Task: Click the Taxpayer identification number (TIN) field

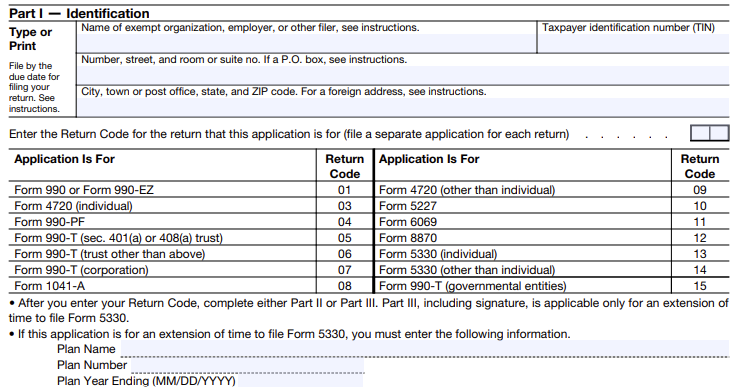Action: (633, 43)
